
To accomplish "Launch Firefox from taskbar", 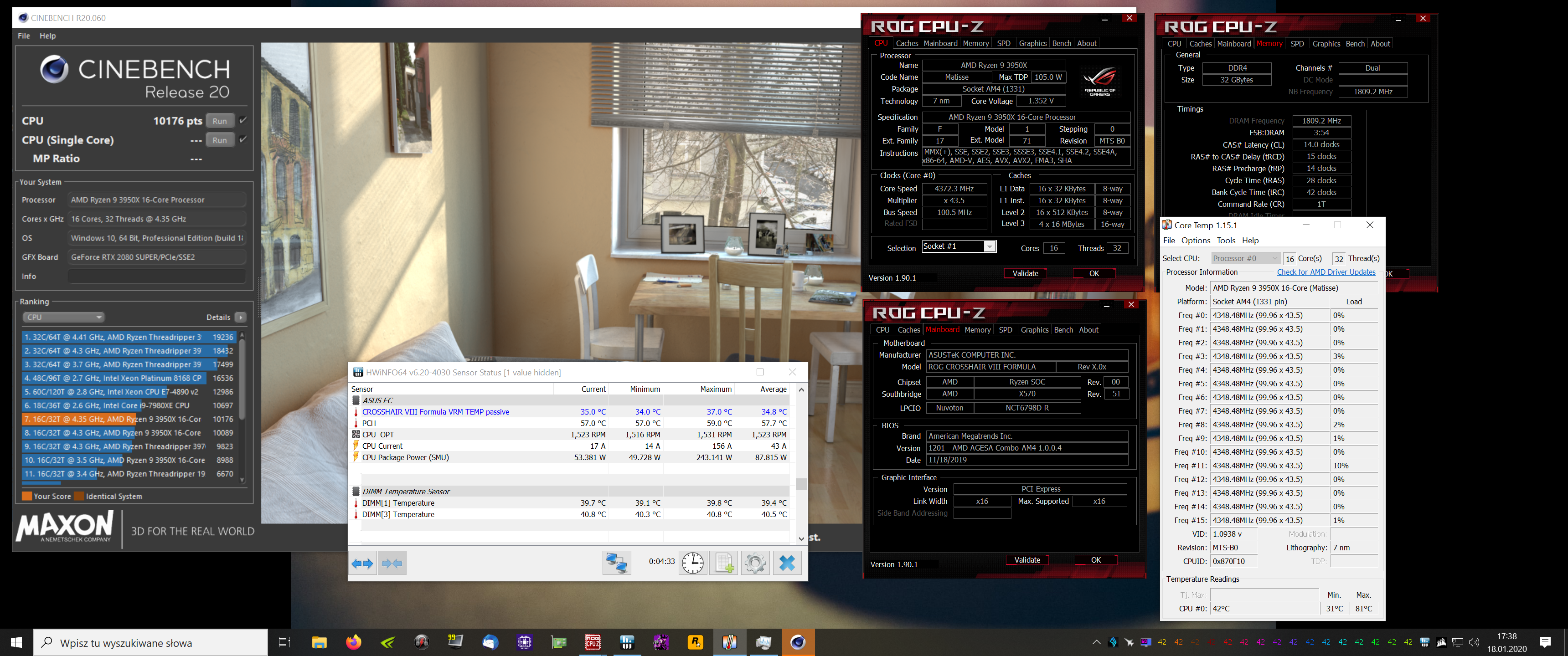I will 354,642.
